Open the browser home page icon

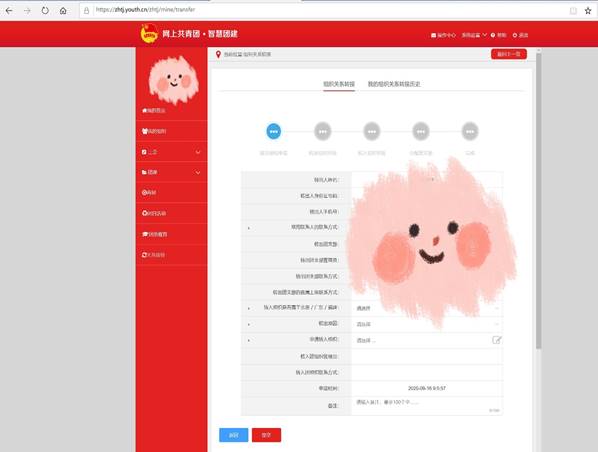[63, 11]
